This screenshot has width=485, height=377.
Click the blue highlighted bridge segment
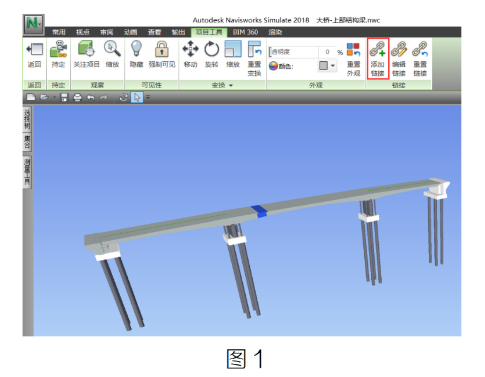[259, 211]
